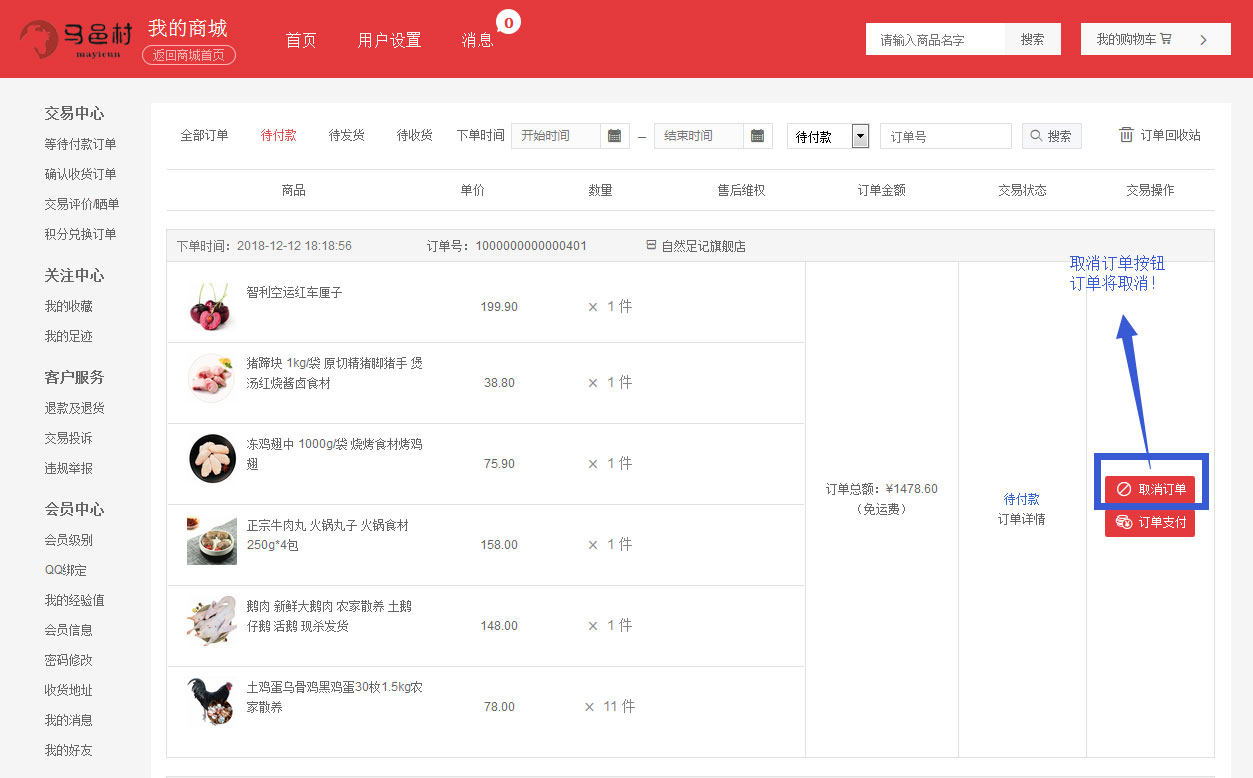Open the order recycle bin

tap(1159, 135)
